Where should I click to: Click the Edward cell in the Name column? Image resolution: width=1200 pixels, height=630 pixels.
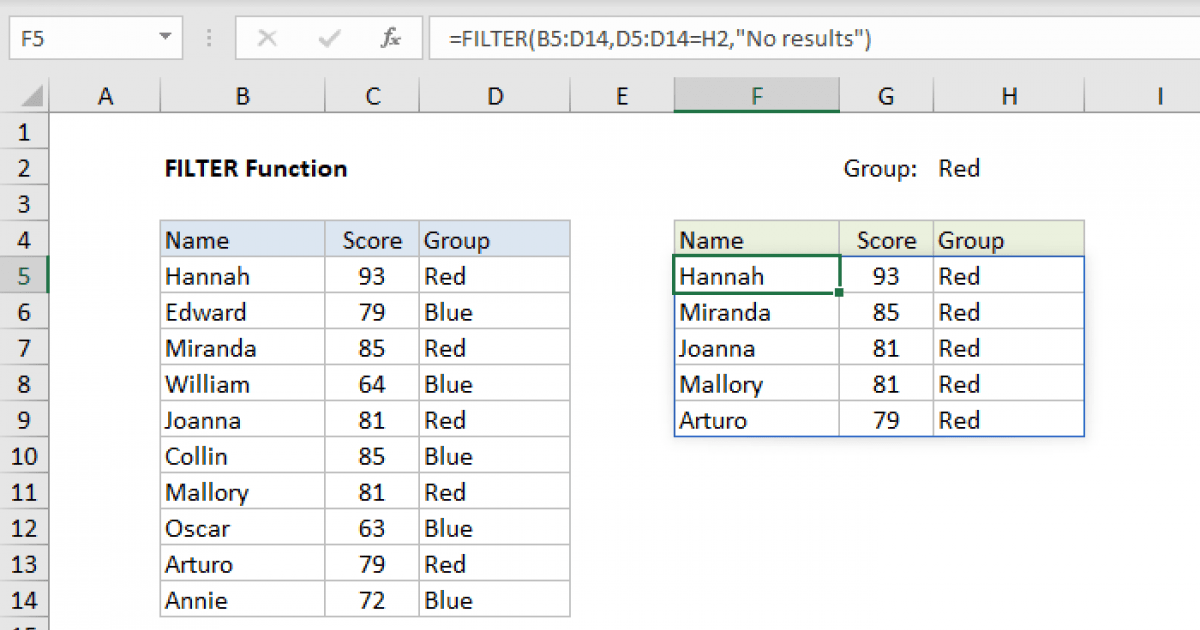(x=242, y=312)
